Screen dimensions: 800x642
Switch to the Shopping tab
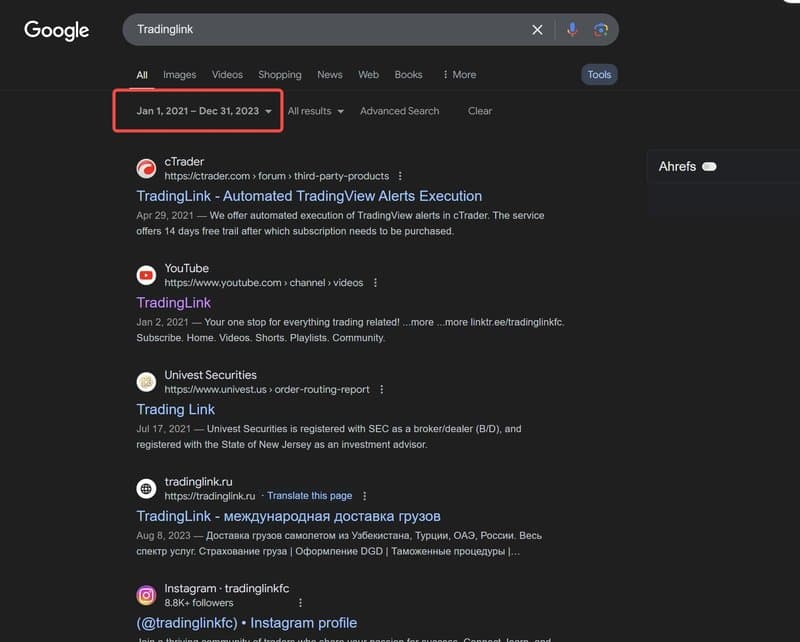(279, 74)
